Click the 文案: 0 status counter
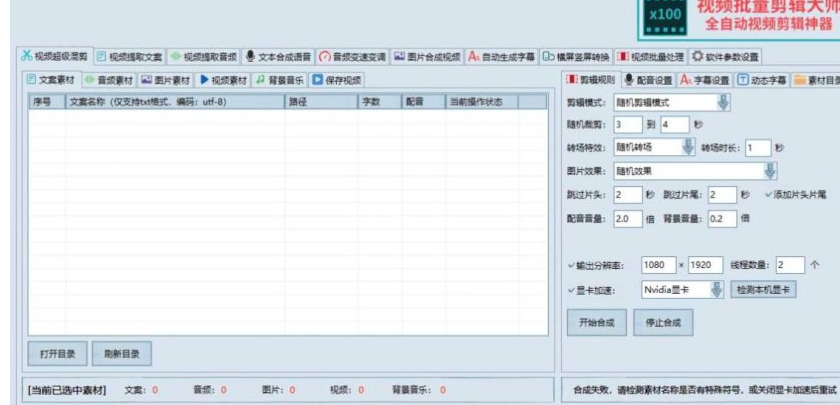 (141, 390)
